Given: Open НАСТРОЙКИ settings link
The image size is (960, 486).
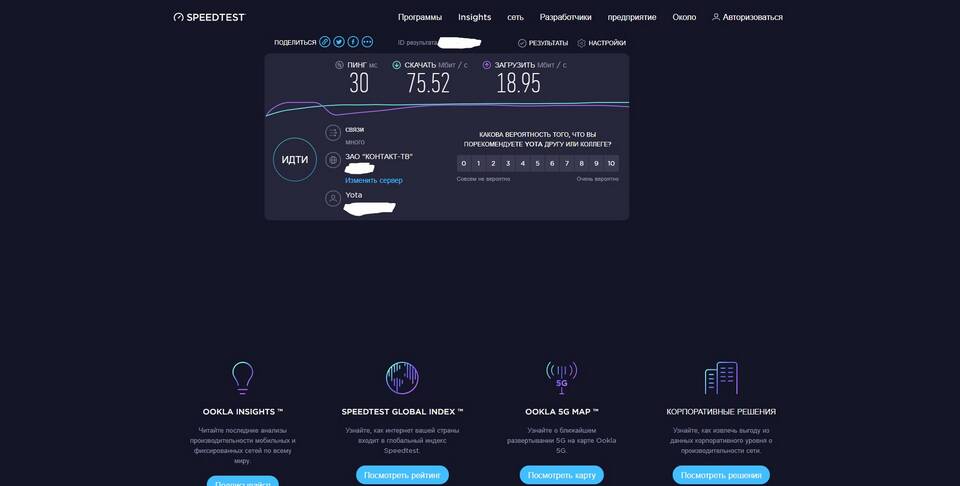Looking at the screenshot, I should coord(607,43).
